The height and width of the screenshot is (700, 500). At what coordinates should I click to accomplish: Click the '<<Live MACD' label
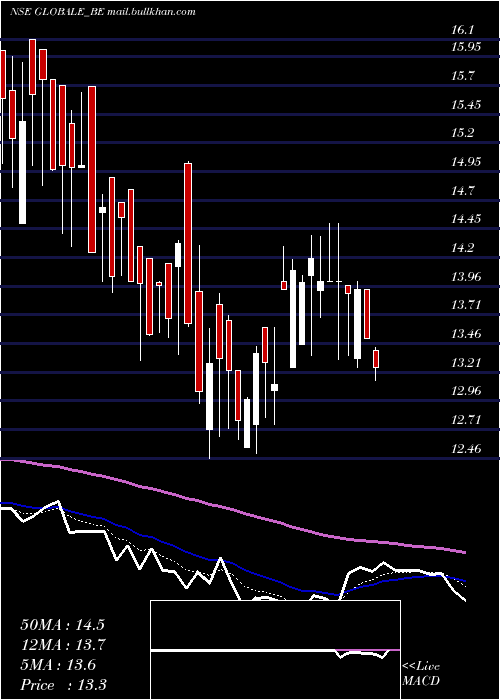[x=421, y=674]
